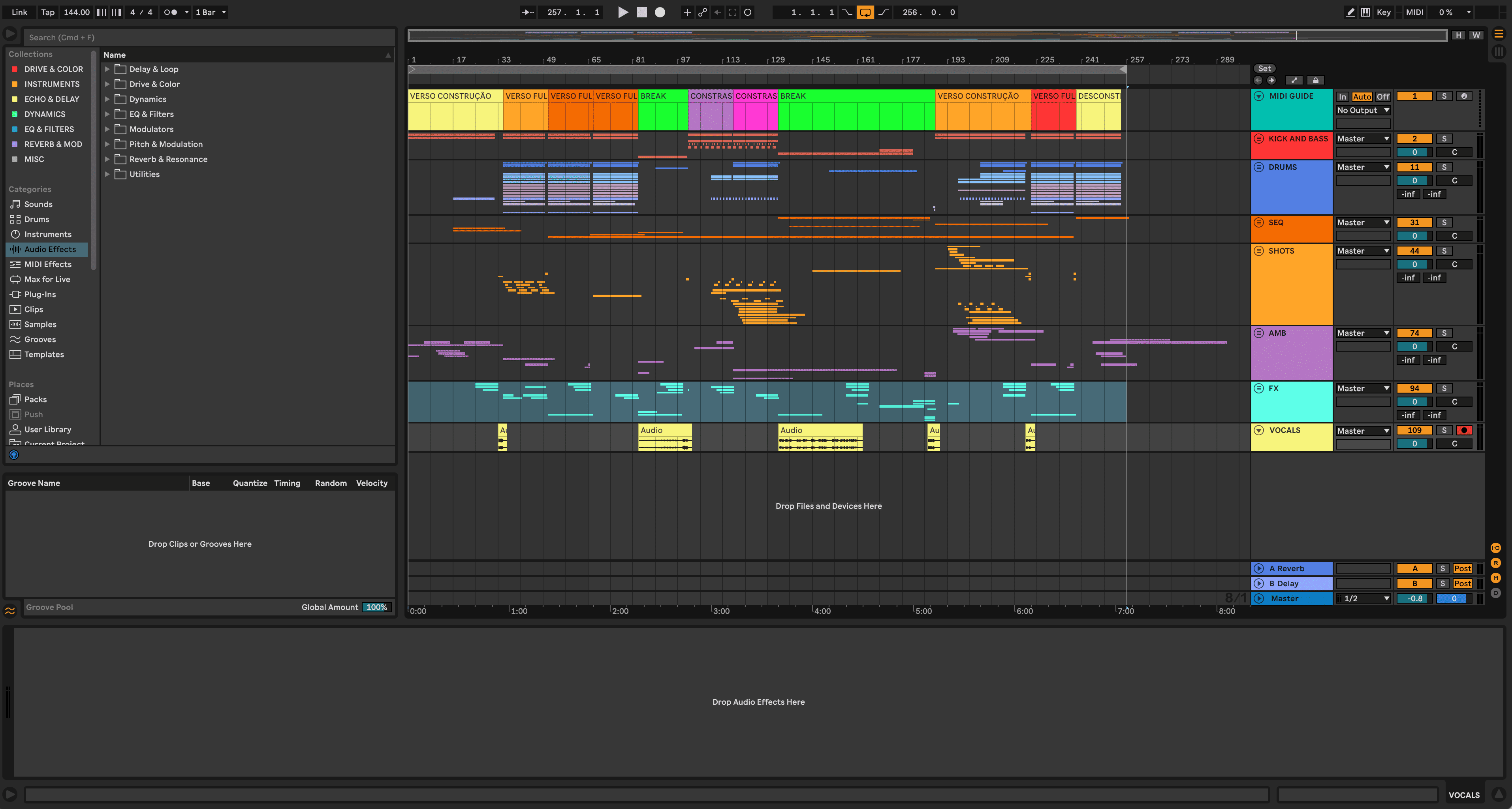Expand the Reverb & Resonance folder
1512x809 pixels.
point(107,159)
